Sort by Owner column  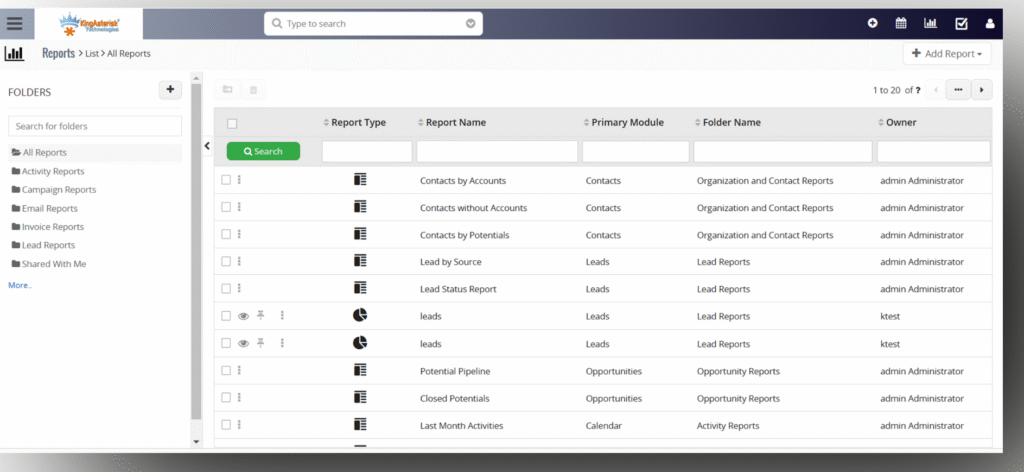click(x=897, y=122)
